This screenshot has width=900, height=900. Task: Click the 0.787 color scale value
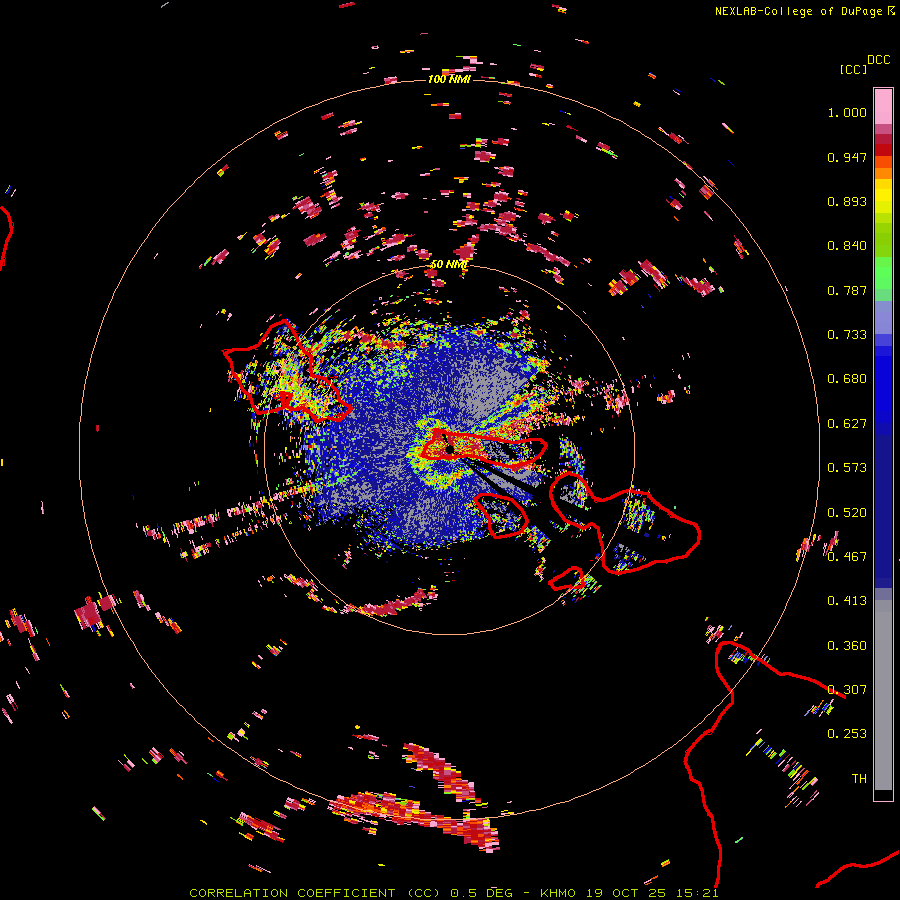[847, 290]
